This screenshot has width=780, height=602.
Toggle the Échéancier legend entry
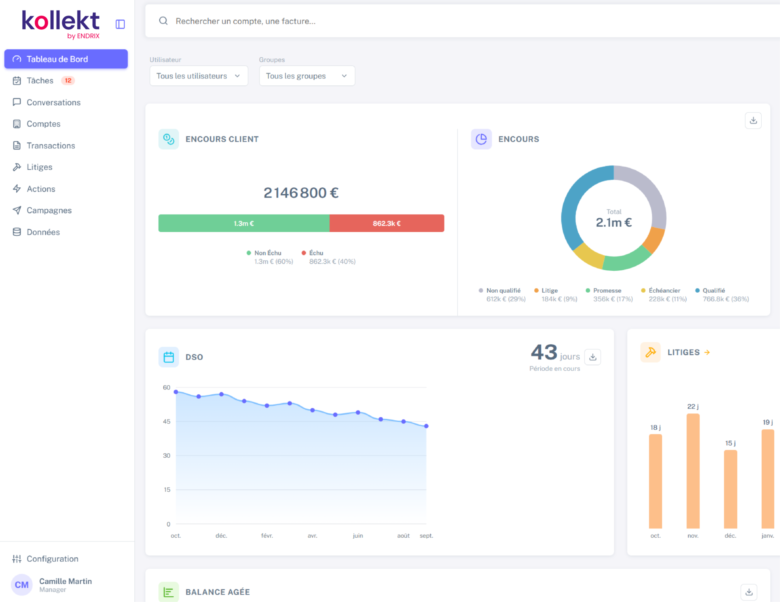click(664, 295)
